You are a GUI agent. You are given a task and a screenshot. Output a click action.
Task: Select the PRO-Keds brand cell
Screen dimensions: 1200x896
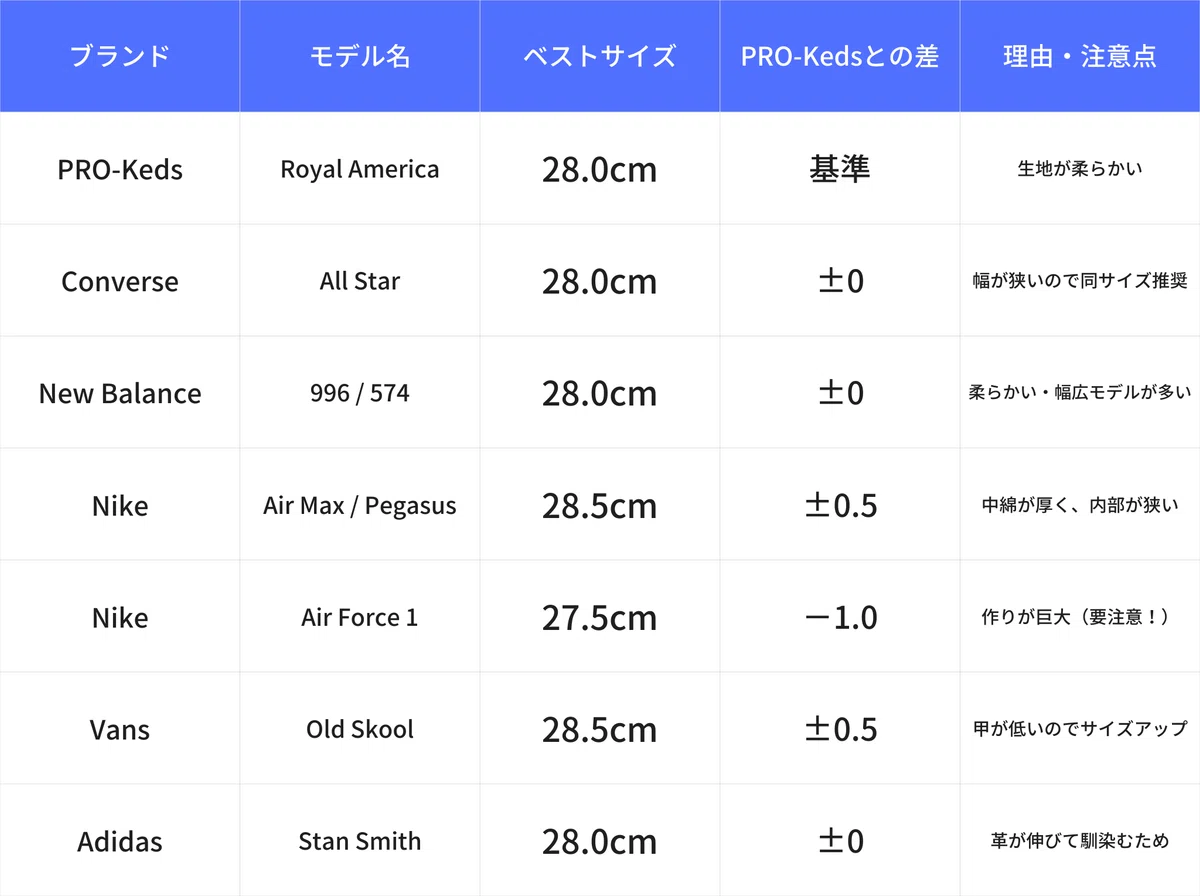pyautogui.click(x=120, y=169)
